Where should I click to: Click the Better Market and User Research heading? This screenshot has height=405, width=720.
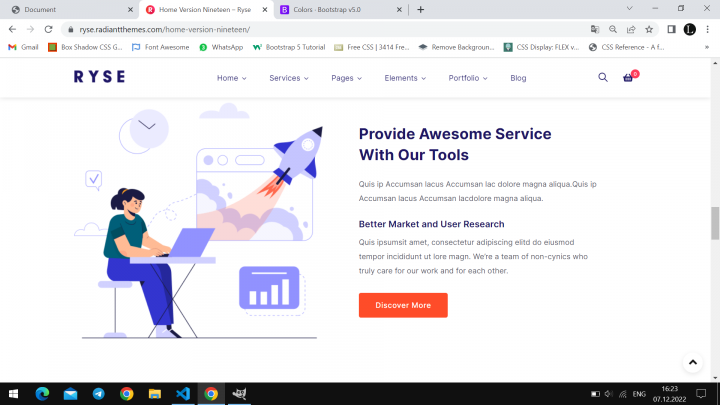point(431,224)
